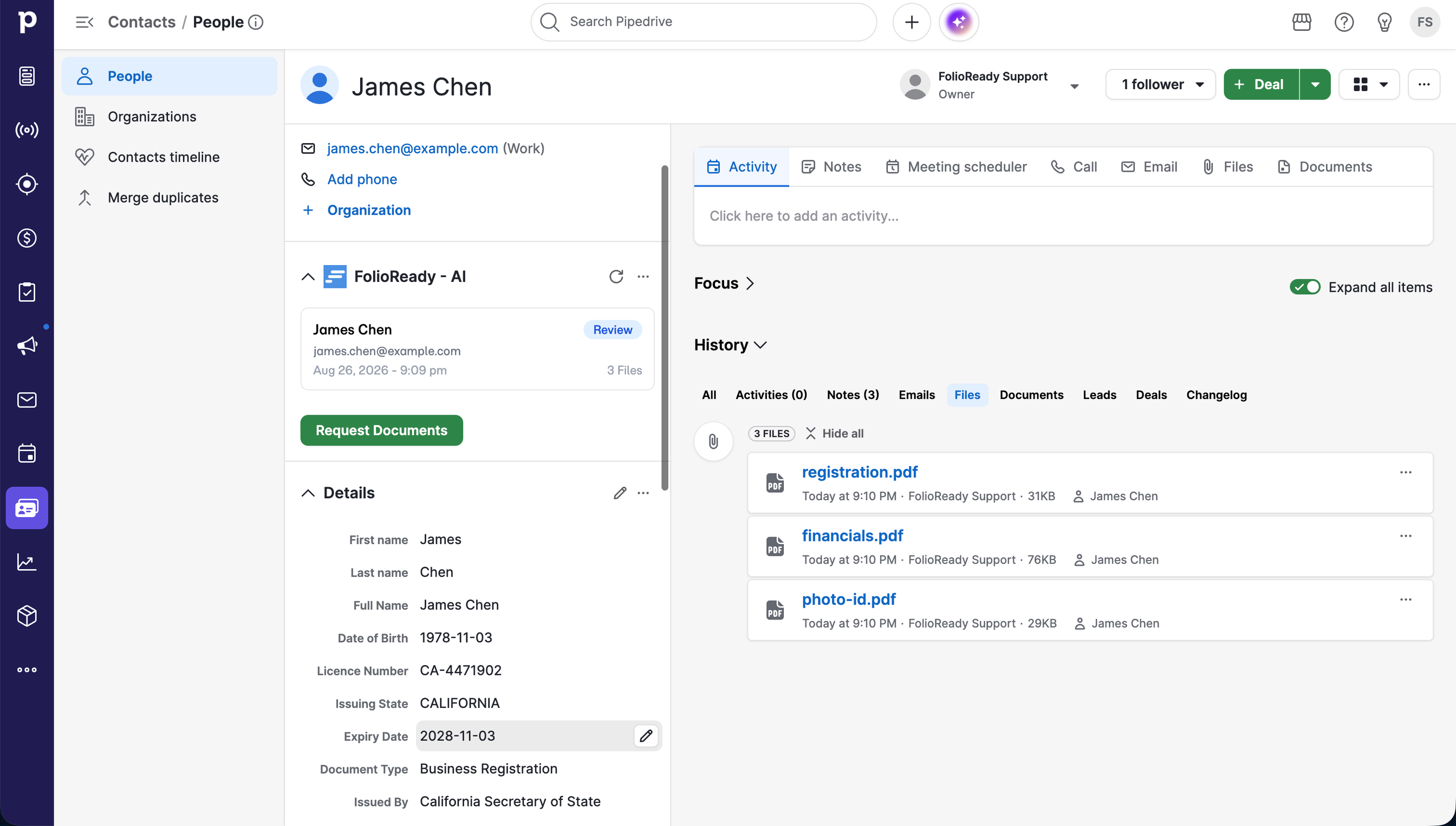Collapse the FolioReady - AI section

pos(308,277)
